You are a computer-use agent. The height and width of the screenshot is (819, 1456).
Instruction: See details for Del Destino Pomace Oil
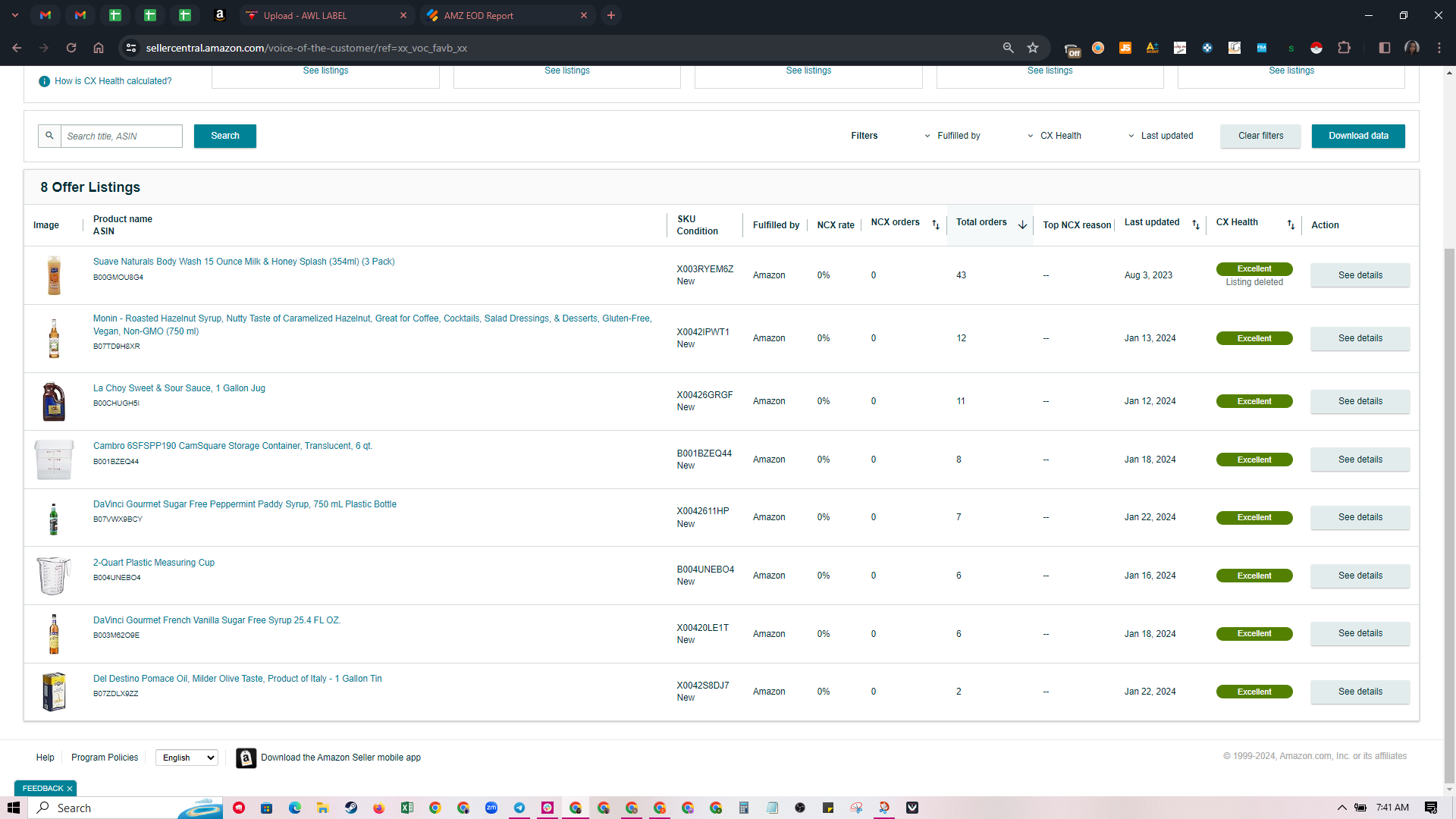click(1360, 692)
